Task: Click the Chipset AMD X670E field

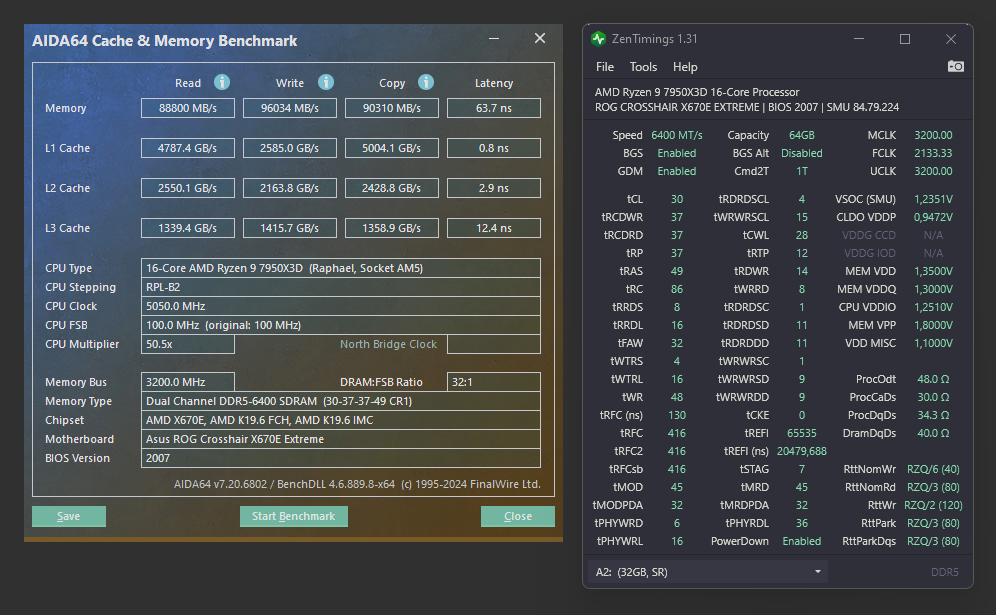Action: (340, 420)
